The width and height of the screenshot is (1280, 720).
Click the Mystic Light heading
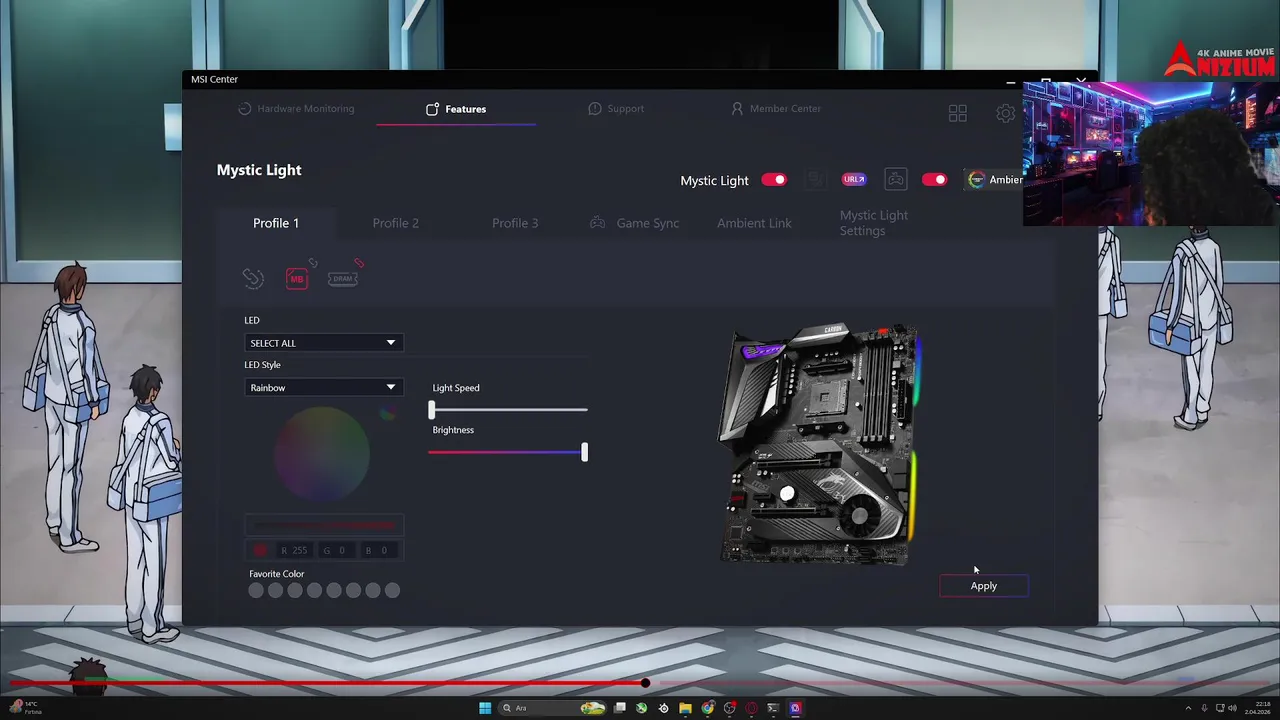click(x=259, y=170)
